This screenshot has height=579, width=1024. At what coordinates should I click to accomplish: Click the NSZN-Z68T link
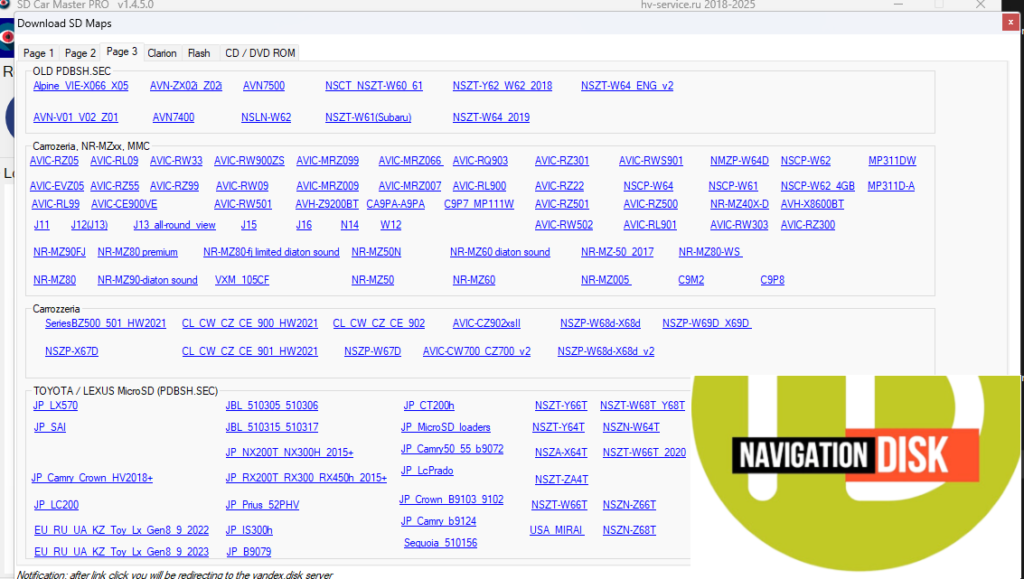(x=629, y=530)
